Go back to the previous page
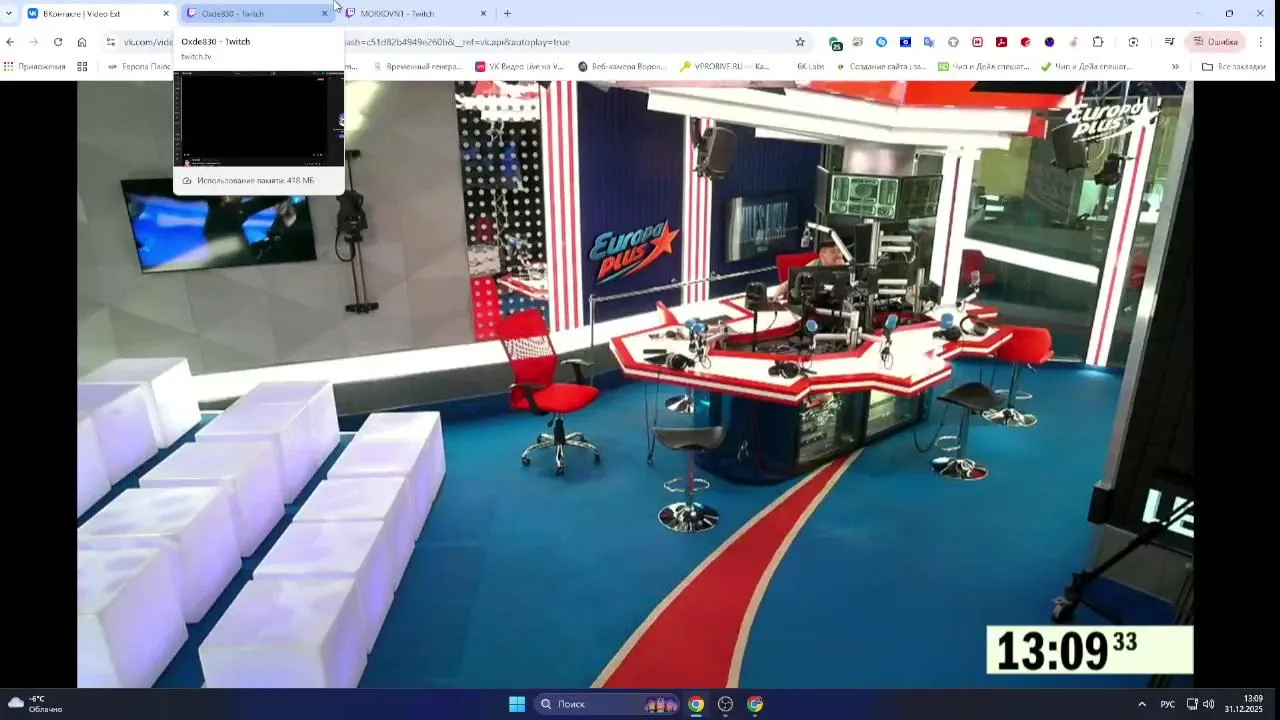Screen dimensions: 1280x720 pos(10,42)
